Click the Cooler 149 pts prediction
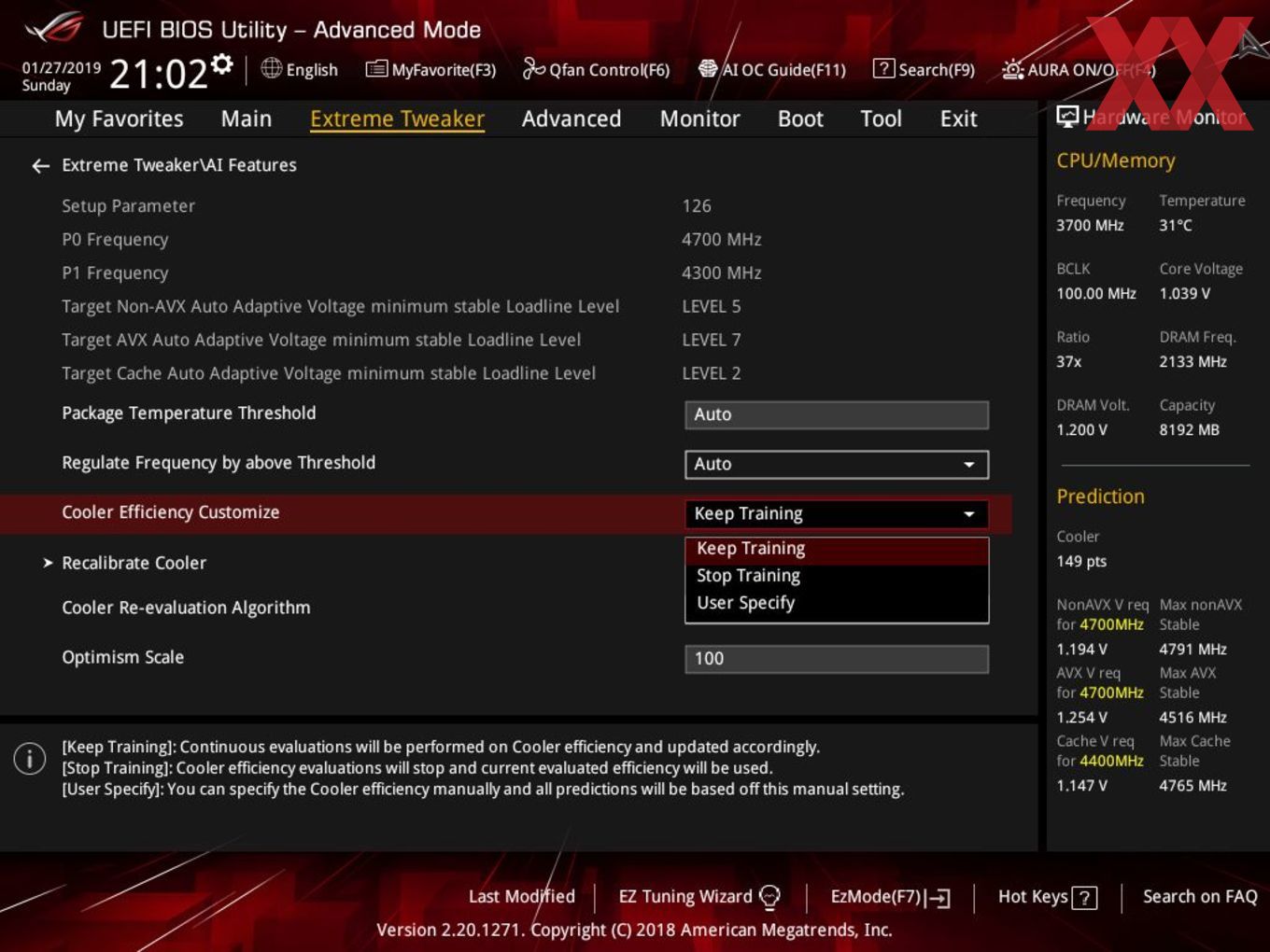Viewport: 1270px width, 952px height. (1081, 562)
